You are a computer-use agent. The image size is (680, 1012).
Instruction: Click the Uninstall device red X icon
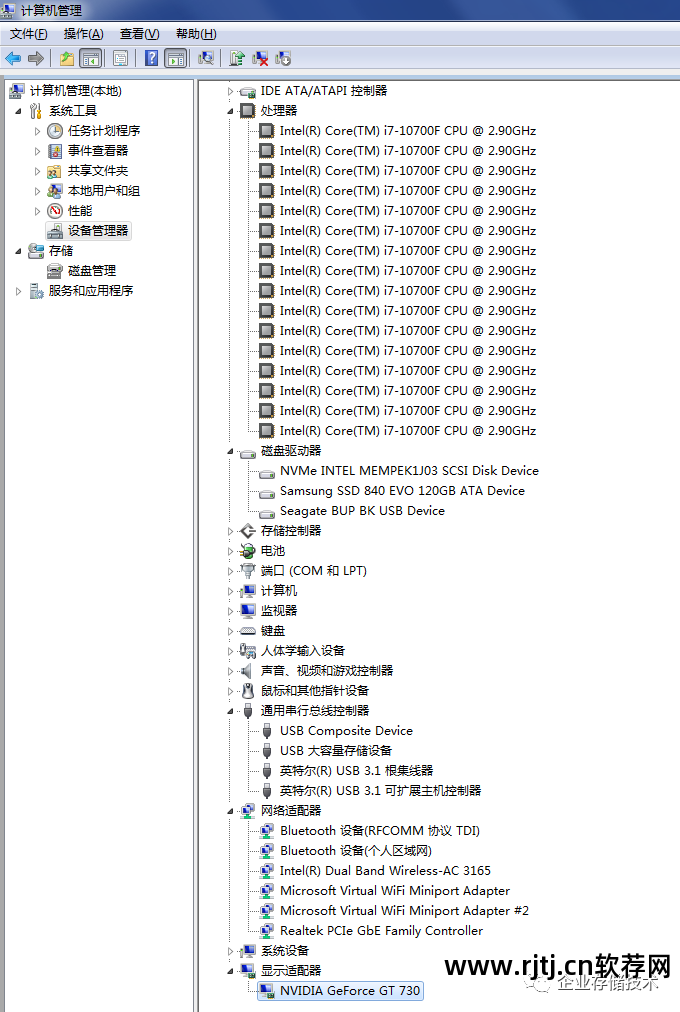(x=260, y=59)
